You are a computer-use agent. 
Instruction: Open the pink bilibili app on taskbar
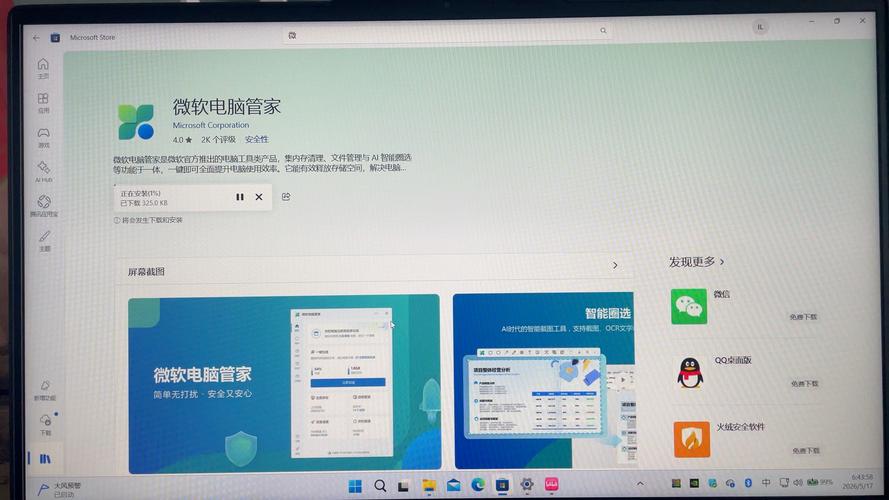551,484
